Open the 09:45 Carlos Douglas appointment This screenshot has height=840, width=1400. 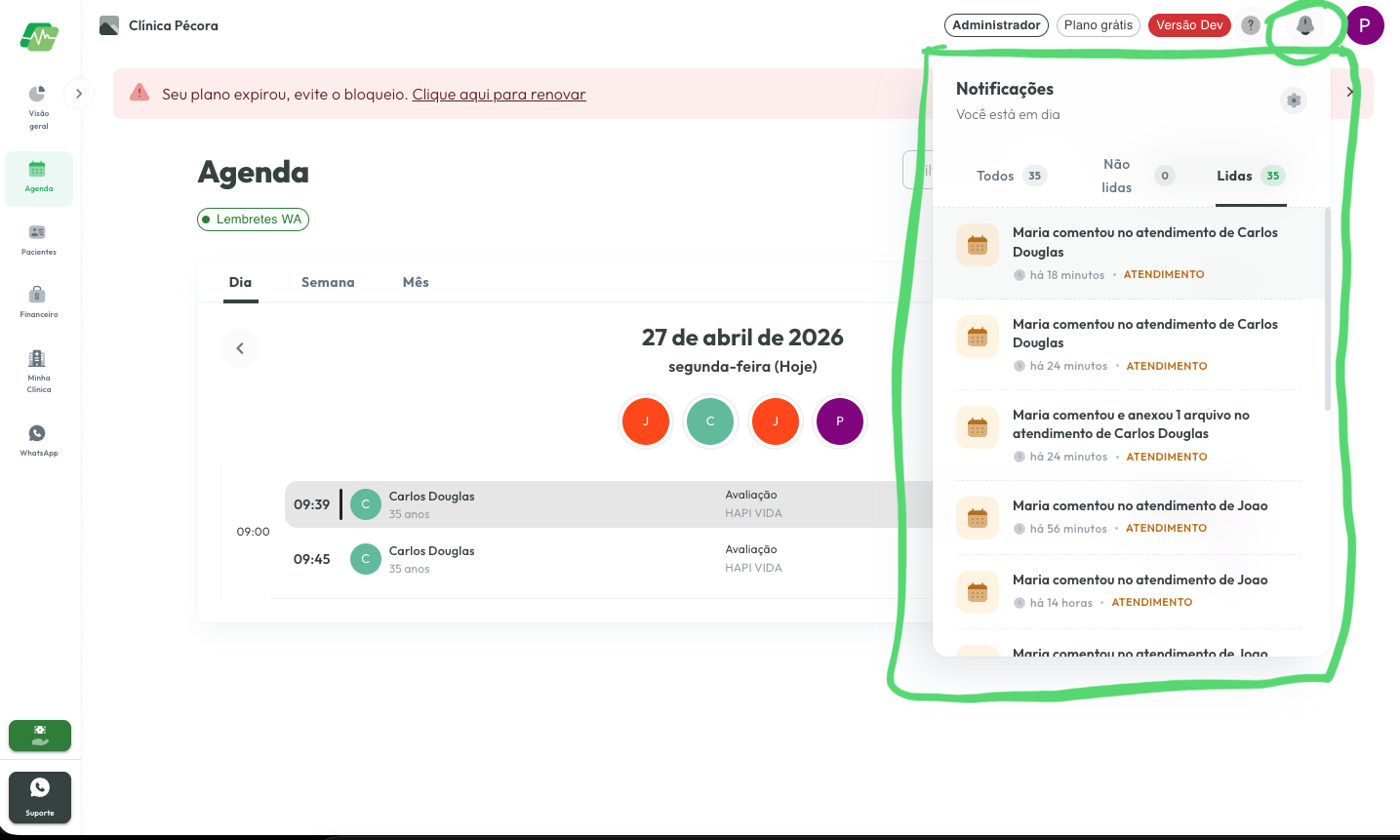[x=608, y=559]
